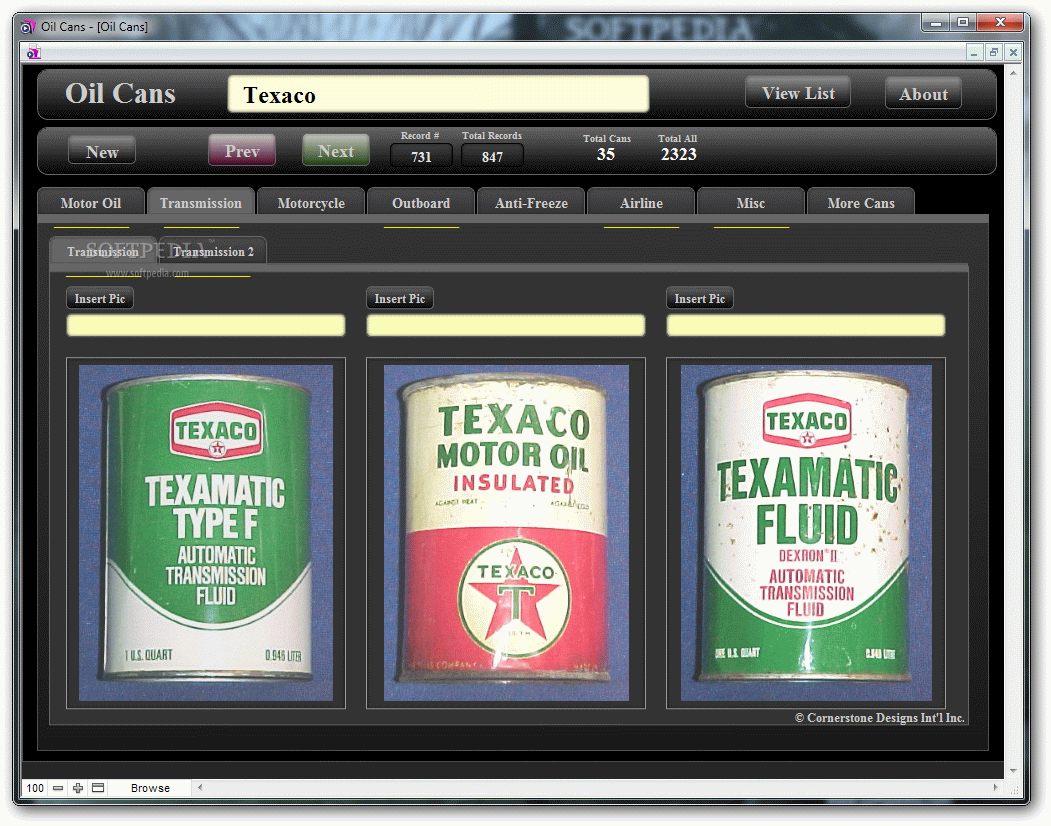Image resolution: width=1051 pixels, height=826 pixels.
Task: Click the Total Cans value 35
Action: pos(606,154)
